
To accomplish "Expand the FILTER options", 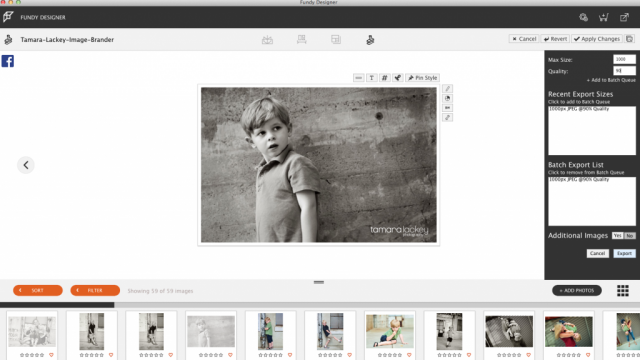I will [95, 290].
